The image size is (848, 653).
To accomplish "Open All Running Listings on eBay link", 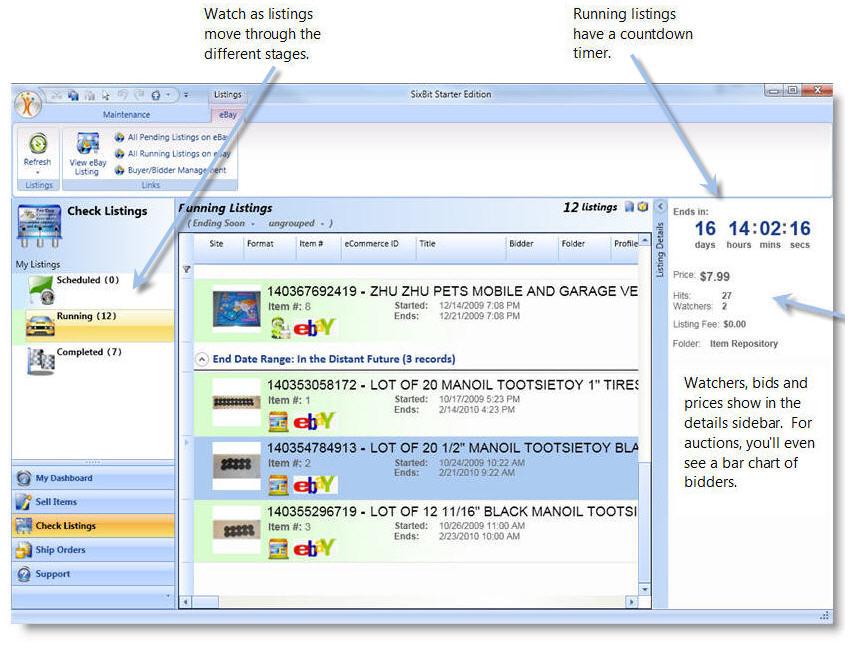I will point(173,154).
